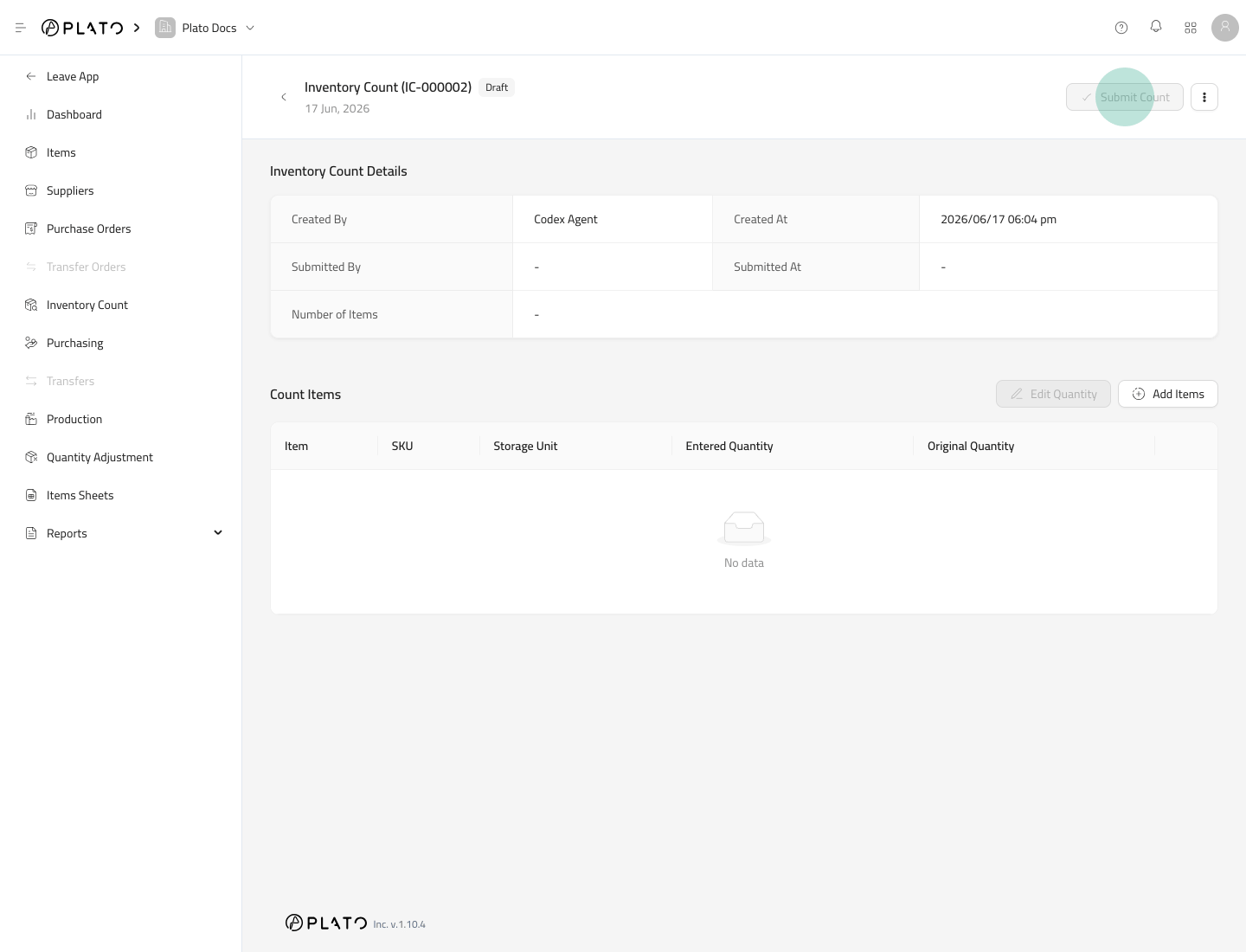Click the Number of Items label
The width and height of the screenshot is (1246, 952).
coord(335,314)
